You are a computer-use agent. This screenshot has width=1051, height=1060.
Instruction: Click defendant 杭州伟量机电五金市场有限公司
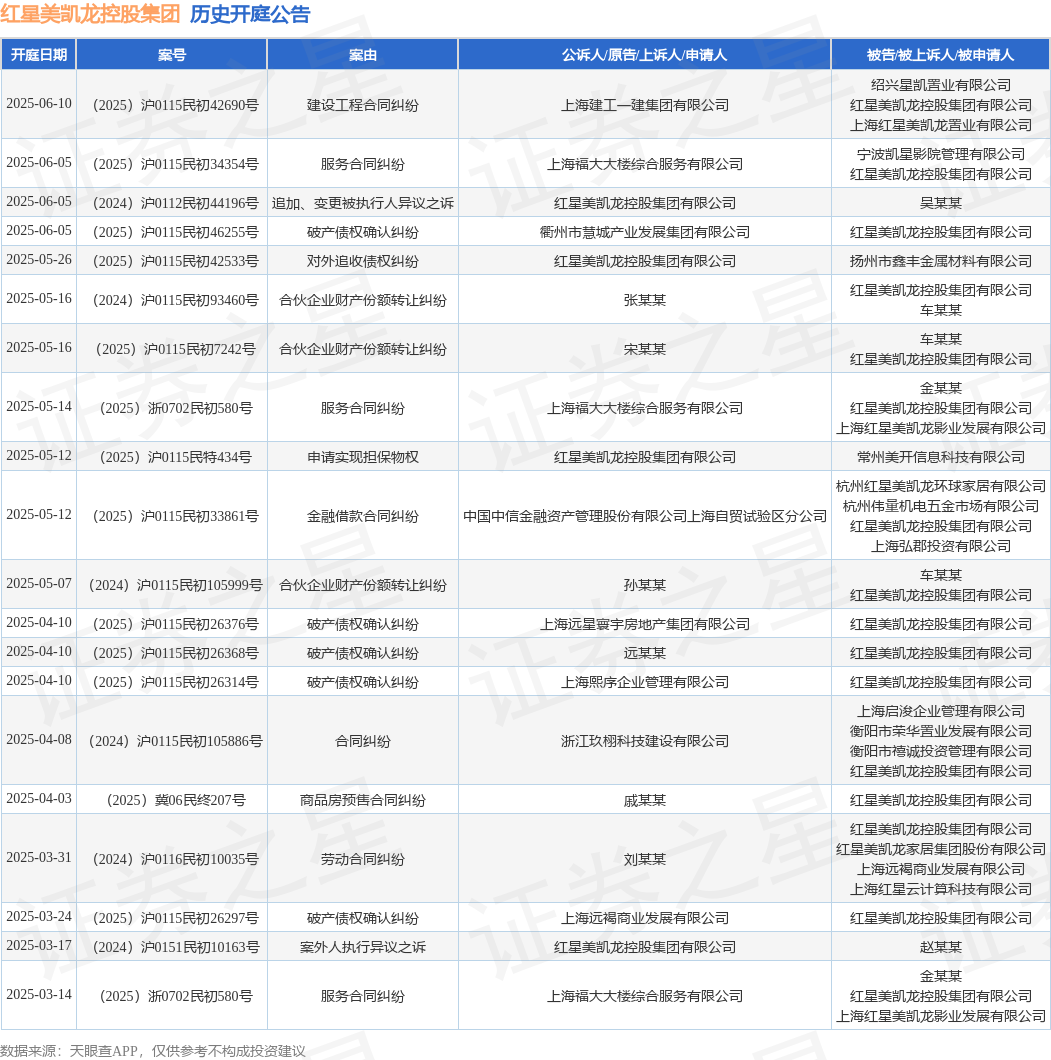coord(940,506)
